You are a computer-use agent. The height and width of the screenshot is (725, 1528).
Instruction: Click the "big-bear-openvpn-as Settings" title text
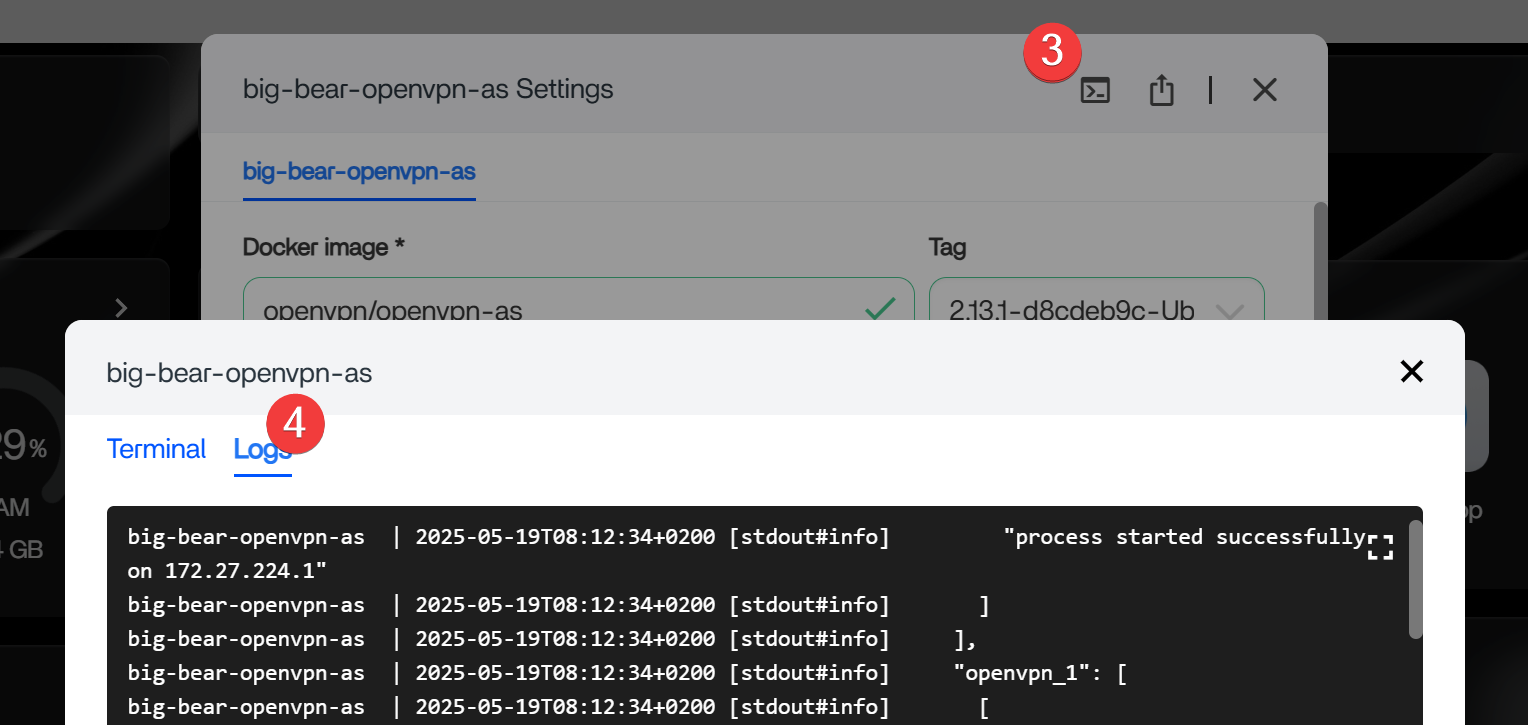point(428,89)
